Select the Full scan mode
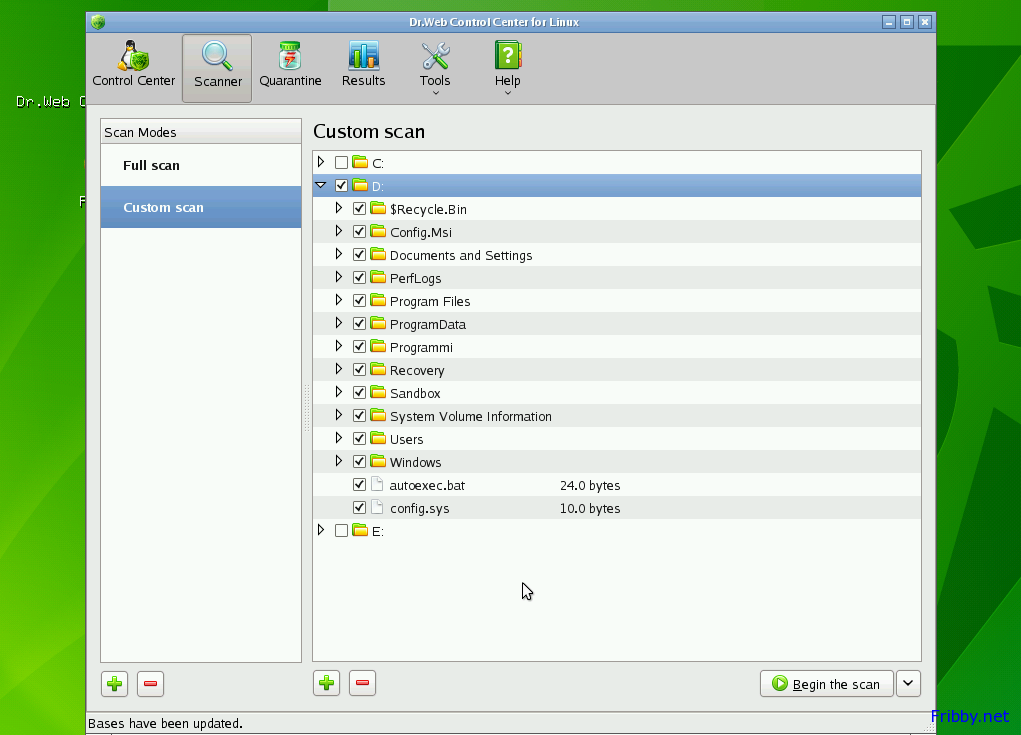The image size is (1021, 735). [x=152, y=166]
